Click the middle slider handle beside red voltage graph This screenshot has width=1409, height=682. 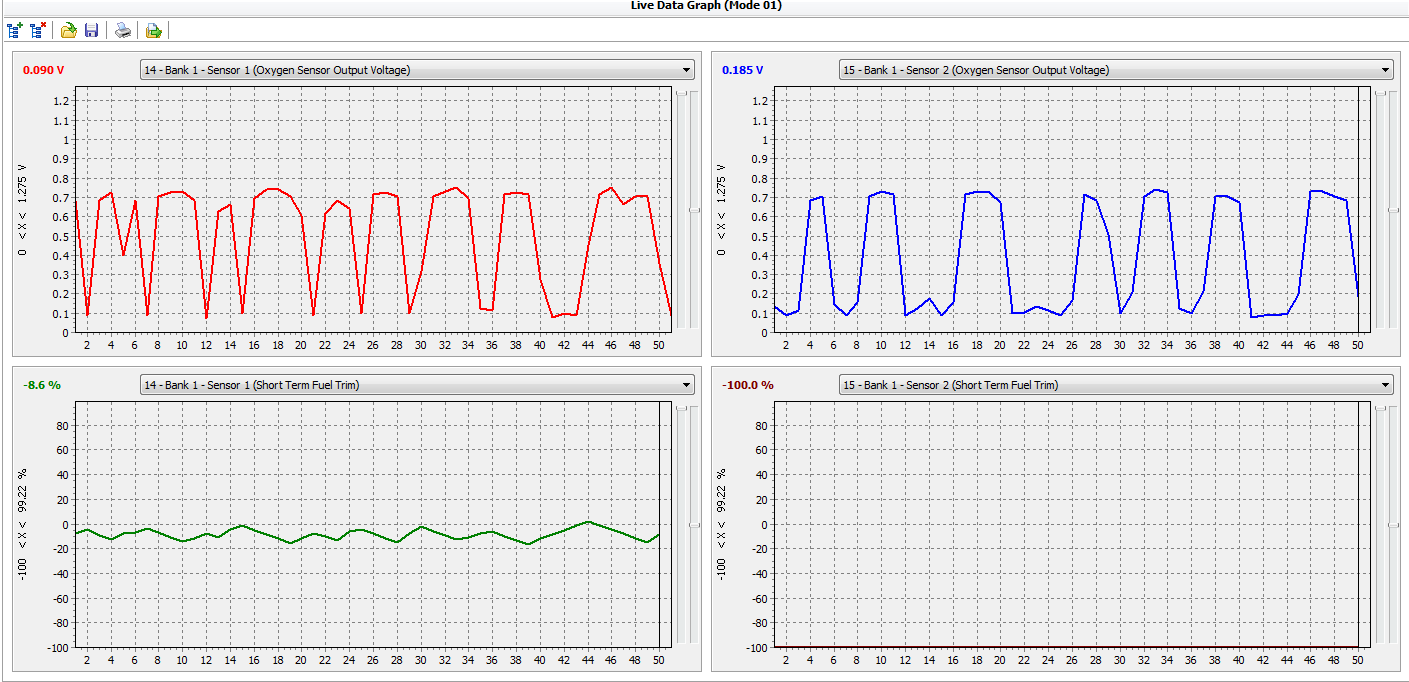click(x=694, y=210)
